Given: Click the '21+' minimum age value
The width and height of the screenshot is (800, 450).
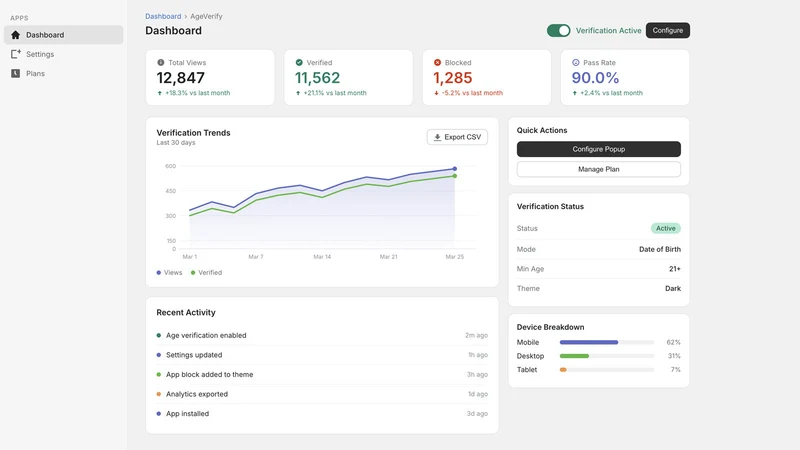Looking at the screenshot, I should (x=674, y=269).
